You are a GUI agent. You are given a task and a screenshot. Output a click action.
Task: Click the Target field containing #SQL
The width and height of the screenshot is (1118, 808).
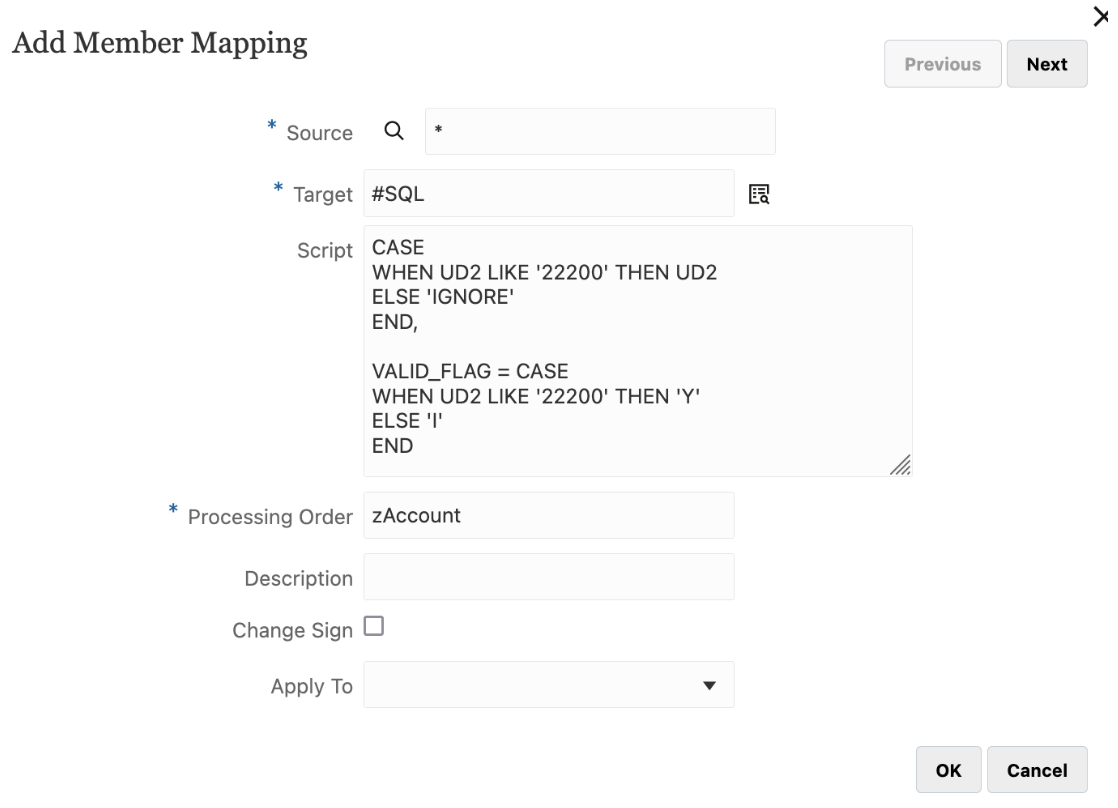click(x=548, y=194)
